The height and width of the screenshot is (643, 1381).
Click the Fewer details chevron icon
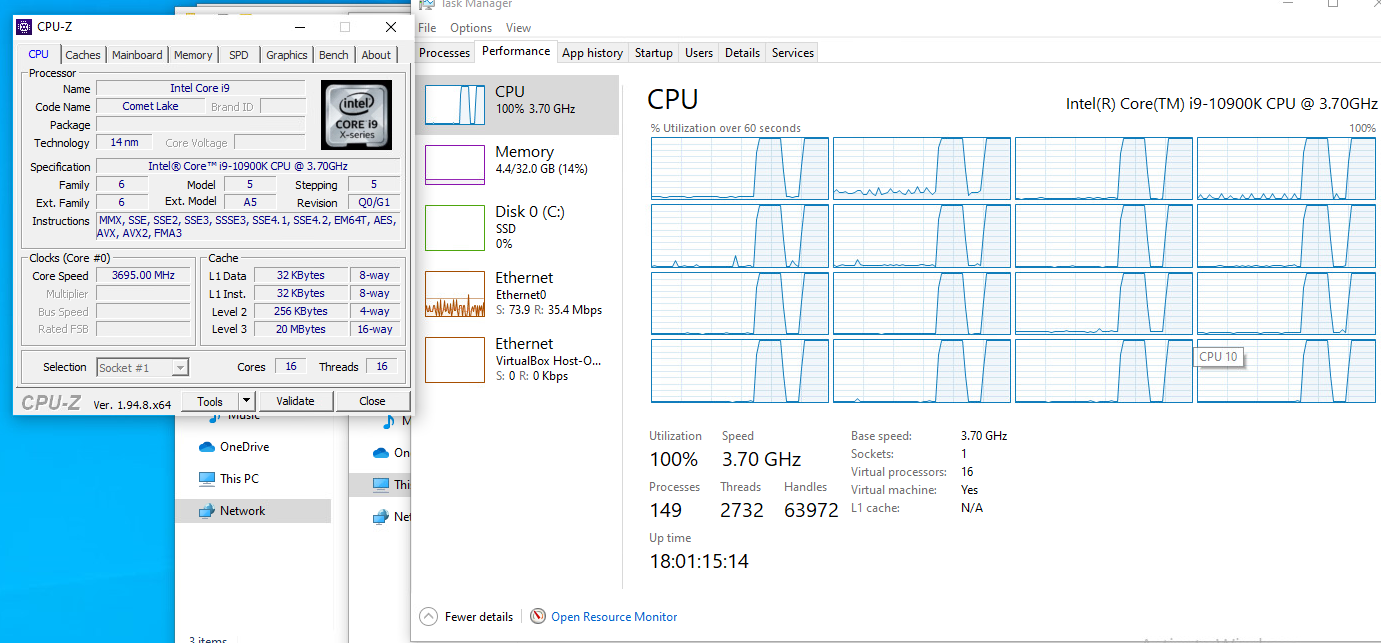[429, 617]
